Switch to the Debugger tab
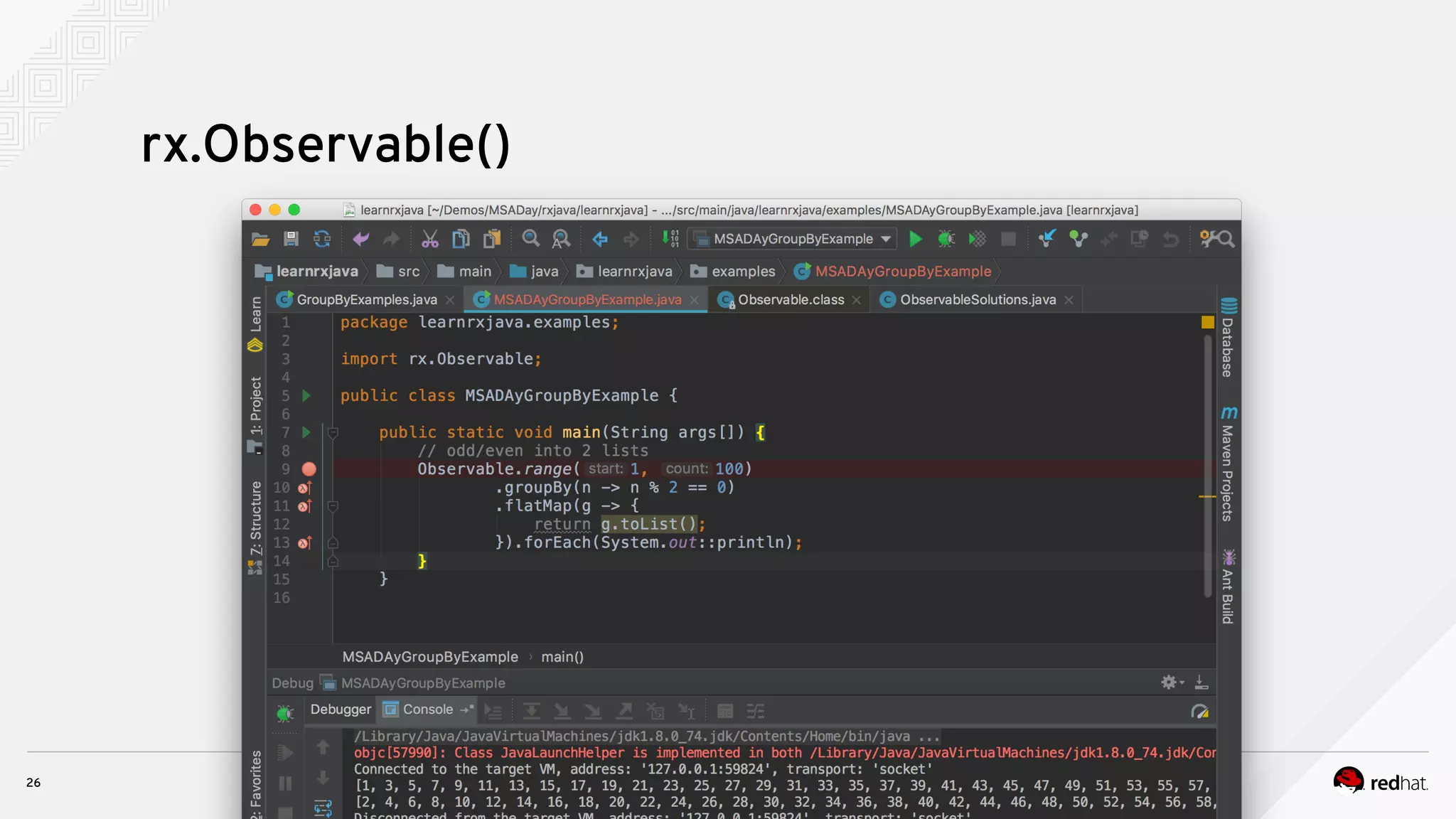This screenshot has width=1456, height=819. [341, 710]
